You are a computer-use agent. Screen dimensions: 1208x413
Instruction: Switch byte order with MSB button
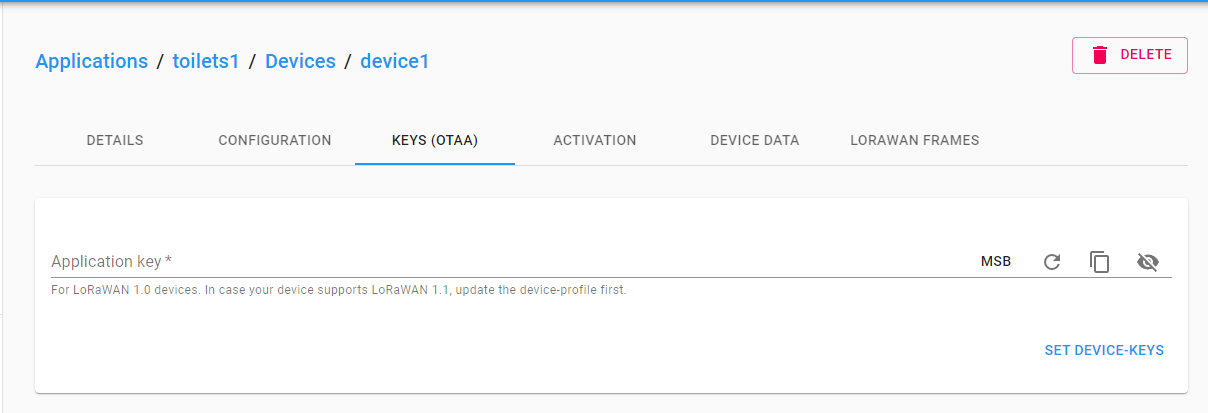point(995,262)
